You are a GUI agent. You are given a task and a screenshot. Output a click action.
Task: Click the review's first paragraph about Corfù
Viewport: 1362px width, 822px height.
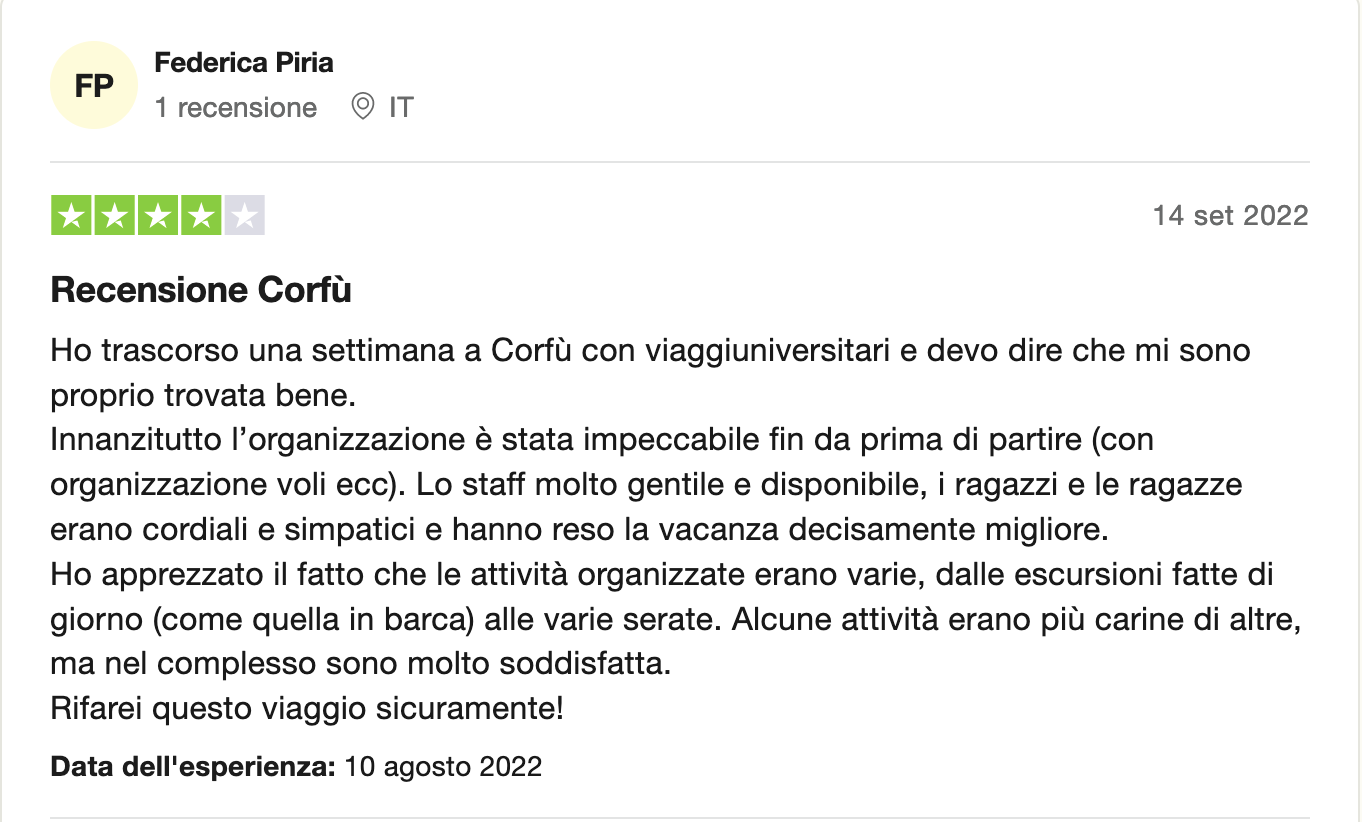pos(650,373)
